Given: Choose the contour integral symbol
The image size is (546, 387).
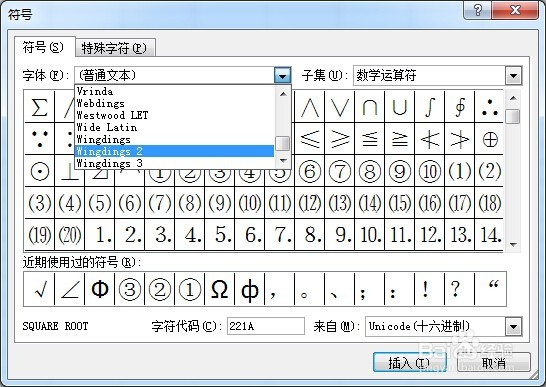Looking at the screenshot, I should point(460,107).
